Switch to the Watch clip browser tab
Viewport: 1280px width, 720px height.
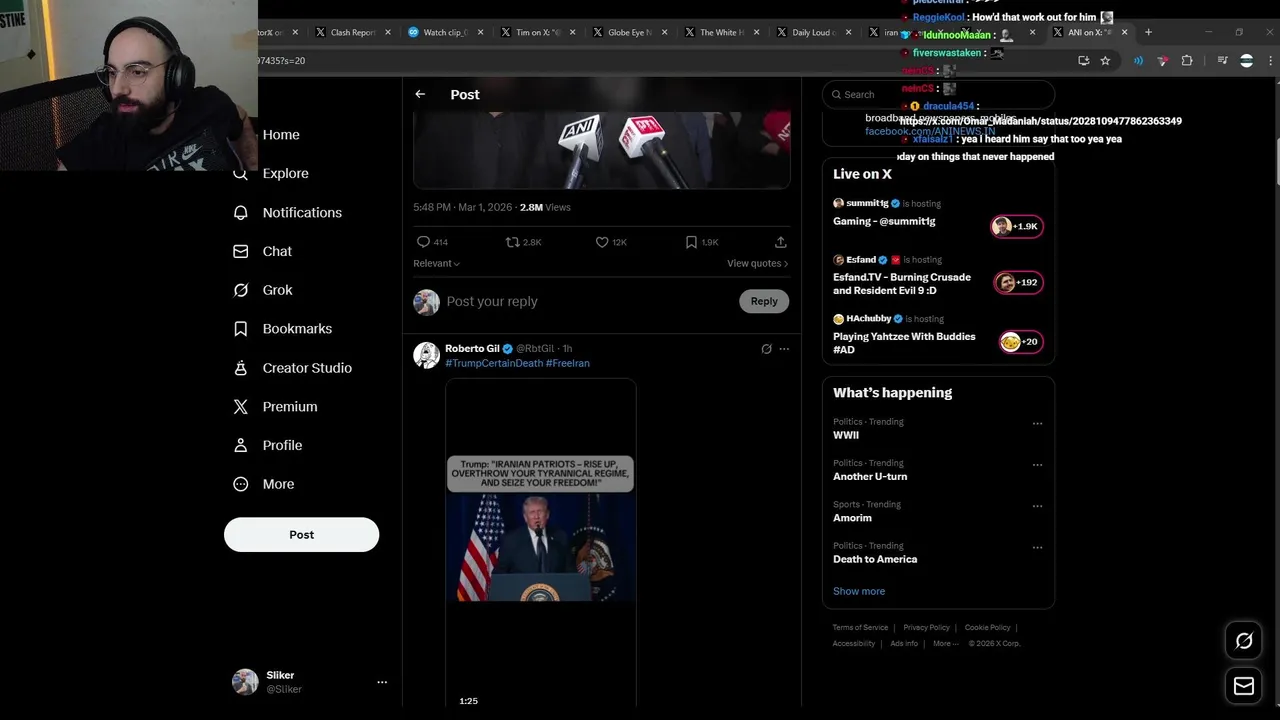click(x=446, y=32)
